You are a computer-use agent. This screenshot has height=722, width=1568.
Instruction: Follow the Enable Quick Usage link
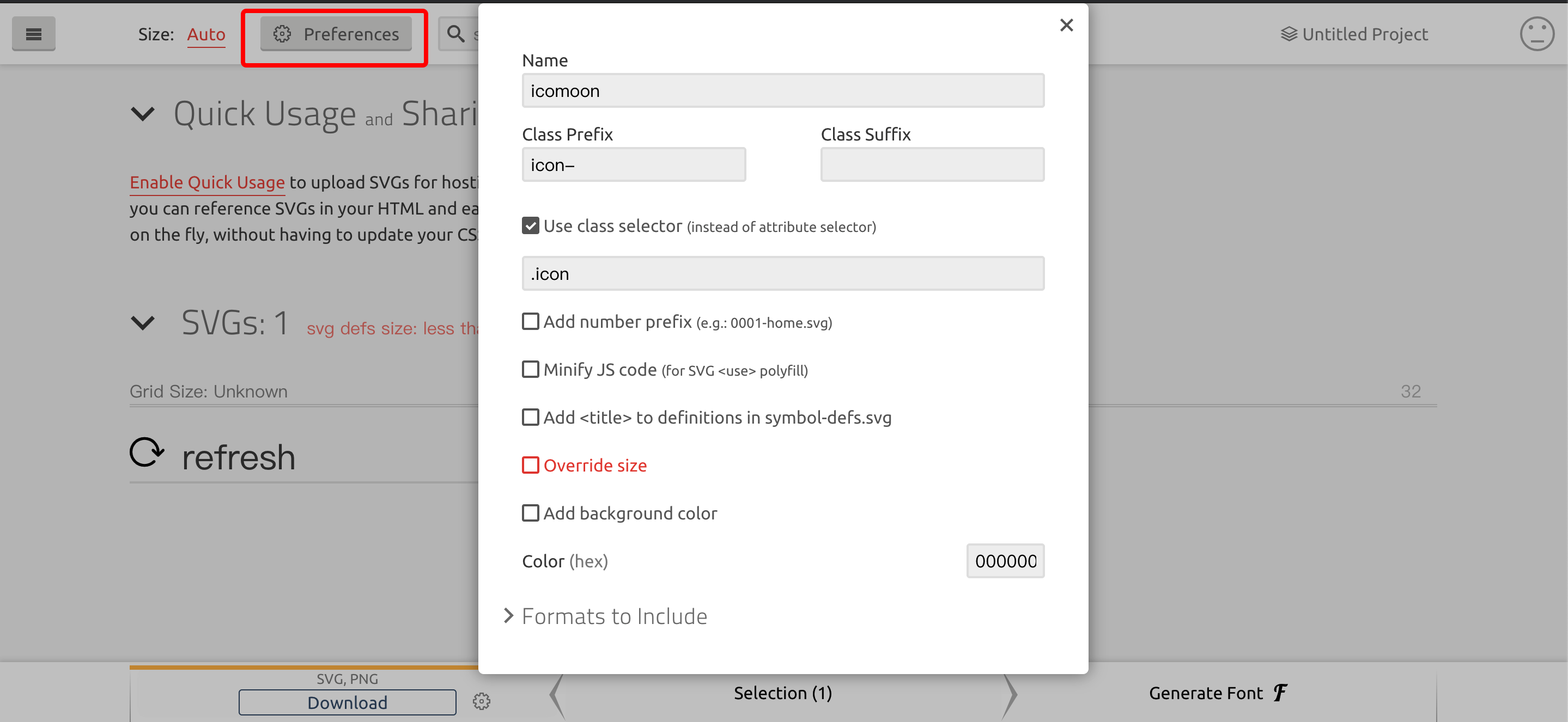[x=207, y=182]
